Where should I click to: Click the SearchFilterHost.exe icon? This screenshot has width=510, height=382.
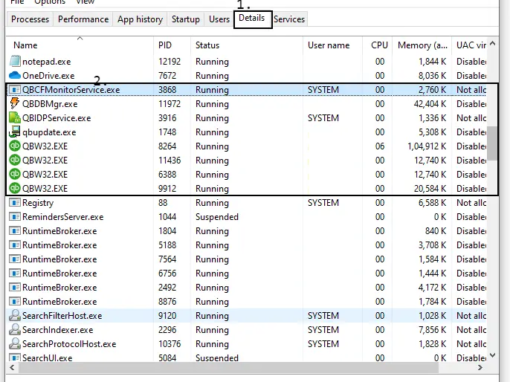(x=15, y=316)
